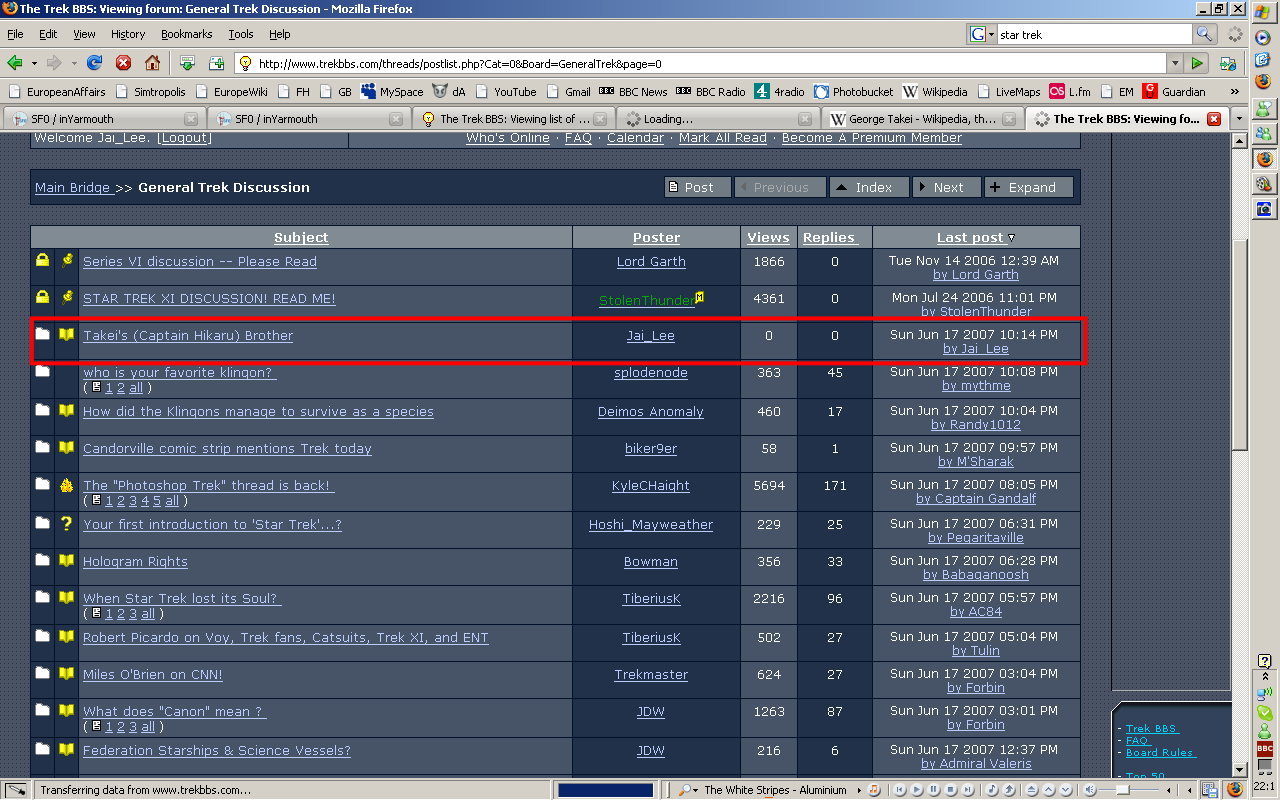Switch to the Loading... tab

716,118
